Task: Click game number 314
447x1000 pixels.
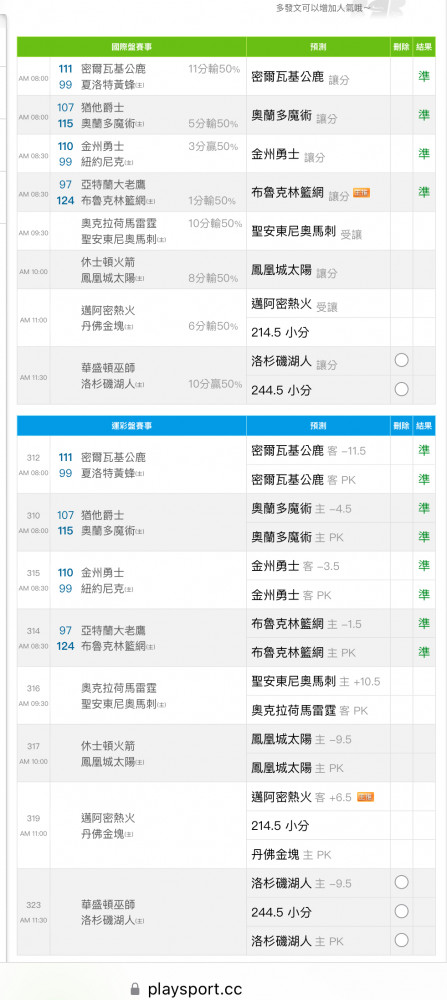Action: (33, 631)
